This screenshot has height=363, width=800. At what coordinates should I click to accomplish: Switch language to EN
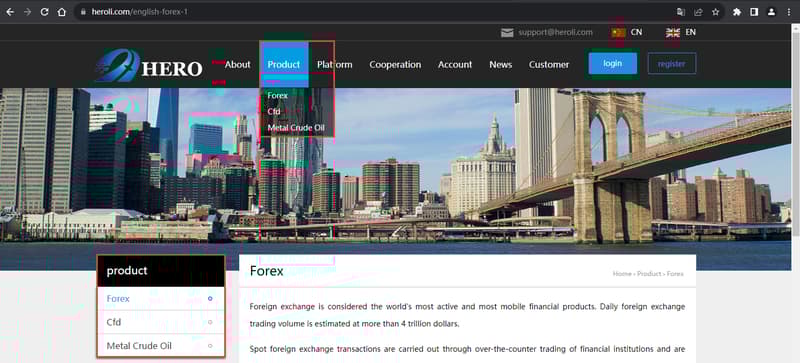(681, 32)
